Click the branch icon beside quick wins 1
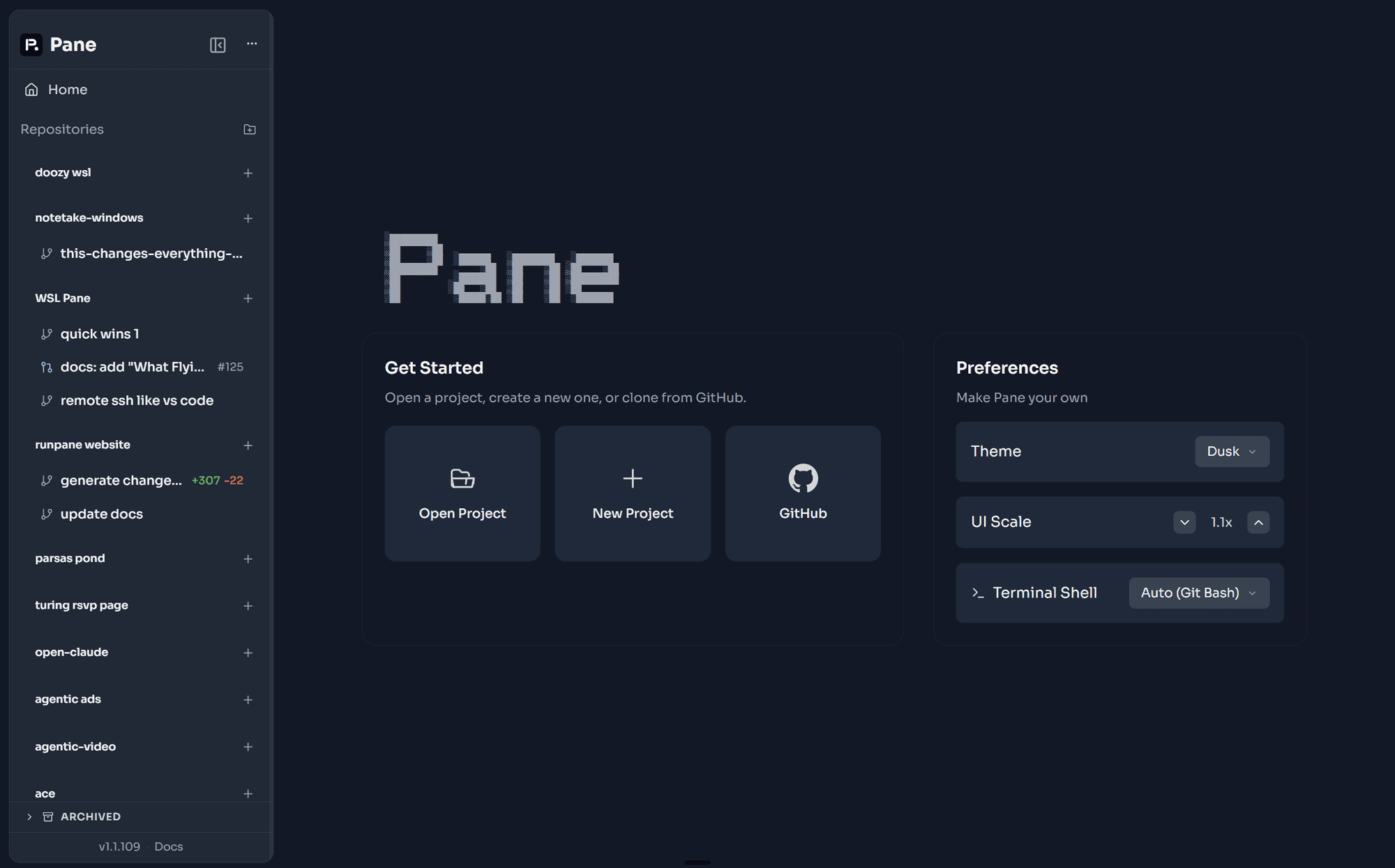 [x=46, y=333]
